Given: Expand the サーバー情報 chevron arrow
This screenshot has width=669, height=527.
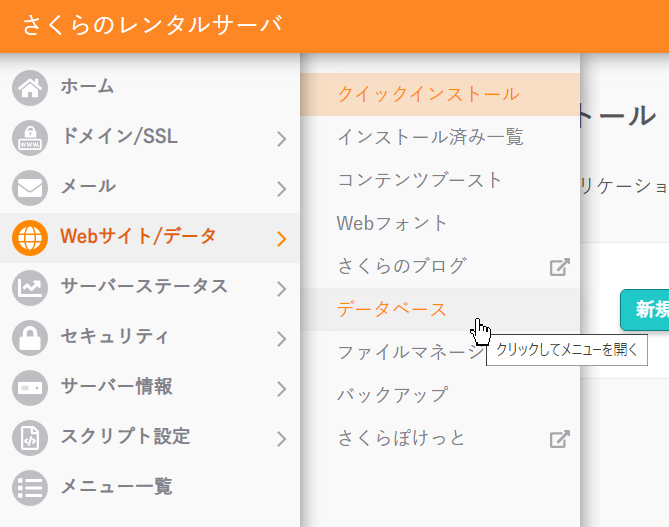Looking at the screenshot, I should tap(281, 388).
